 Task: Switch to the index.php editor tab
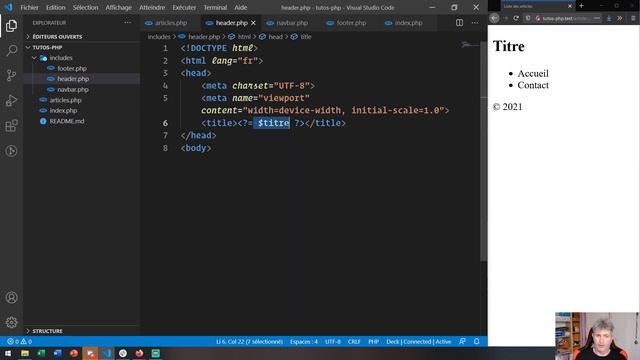408,23
